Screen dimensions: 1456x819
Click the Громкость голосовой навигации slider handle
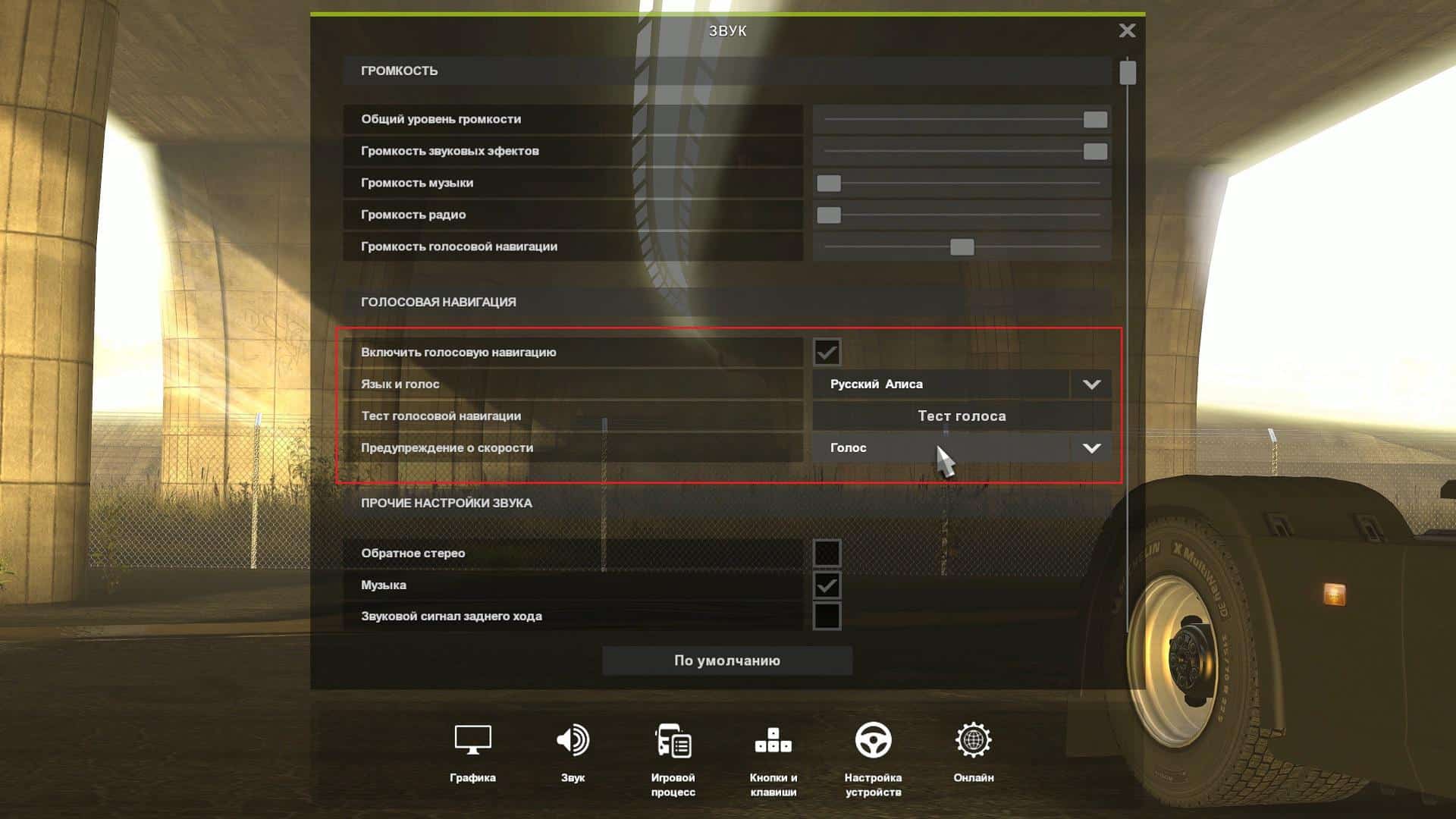[x=962, y=247]
